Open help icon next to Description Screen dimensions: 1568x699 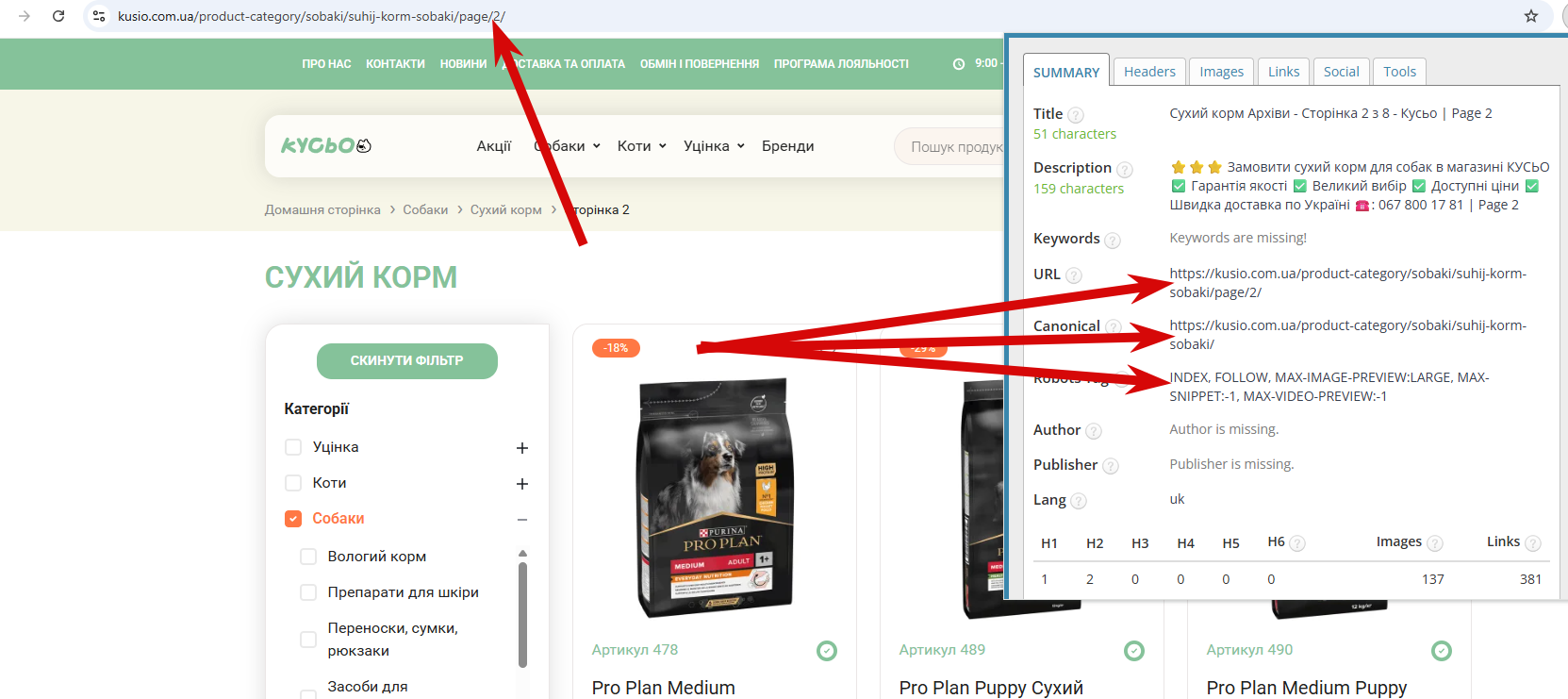[x=1125, y=170]
